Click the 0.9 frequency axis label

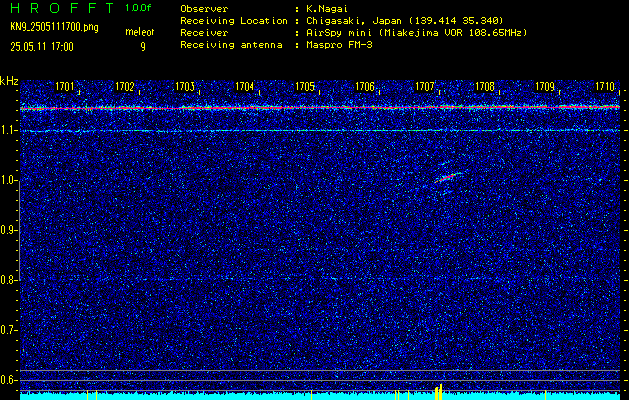click(9, 230)
